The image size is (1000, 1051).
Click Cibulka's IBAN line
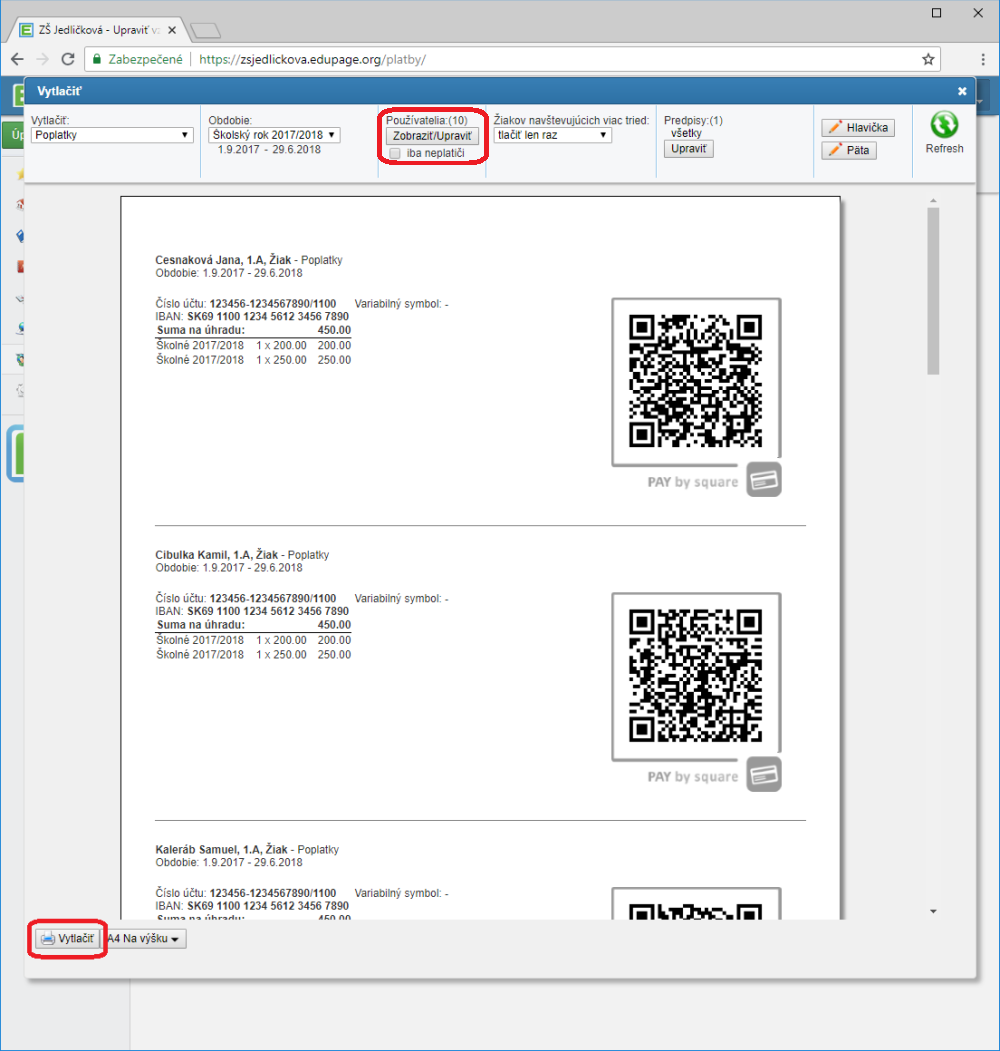pos(252,611)
